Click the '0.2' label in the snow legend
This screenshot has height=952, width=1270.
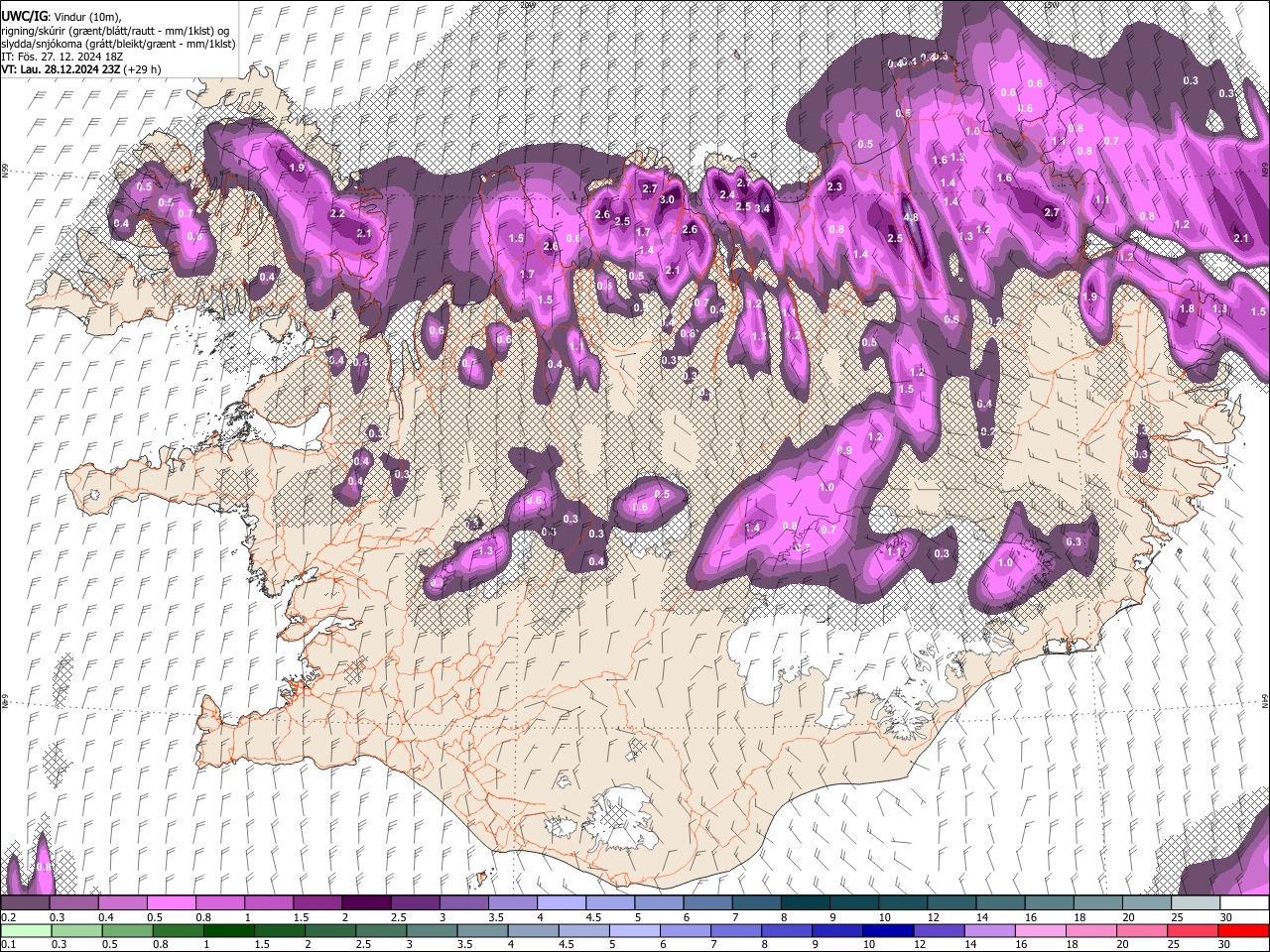tap(8, 917)
